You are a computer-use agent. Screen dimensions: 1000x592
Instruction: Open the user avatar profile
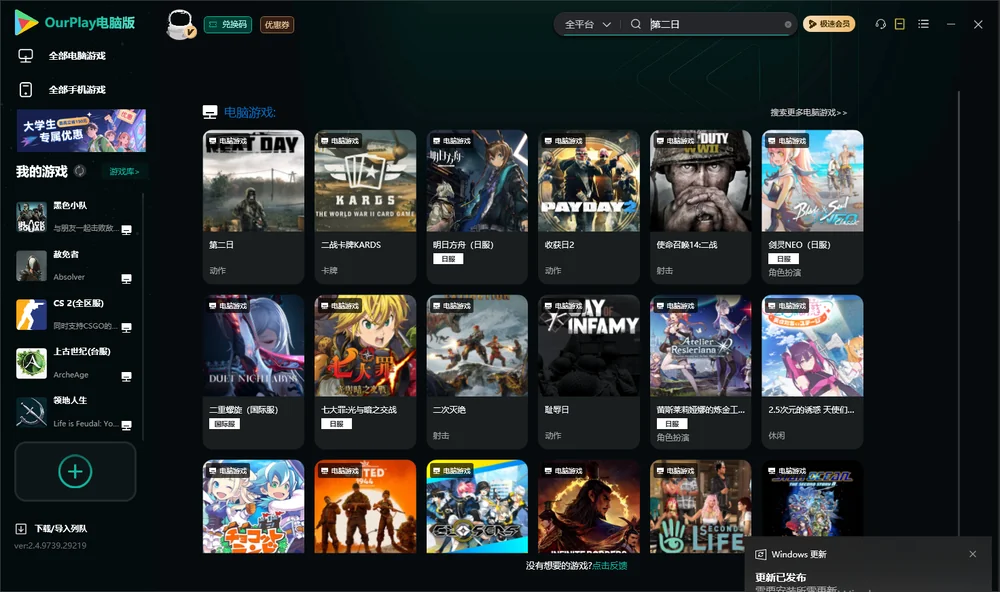(180, 24)
